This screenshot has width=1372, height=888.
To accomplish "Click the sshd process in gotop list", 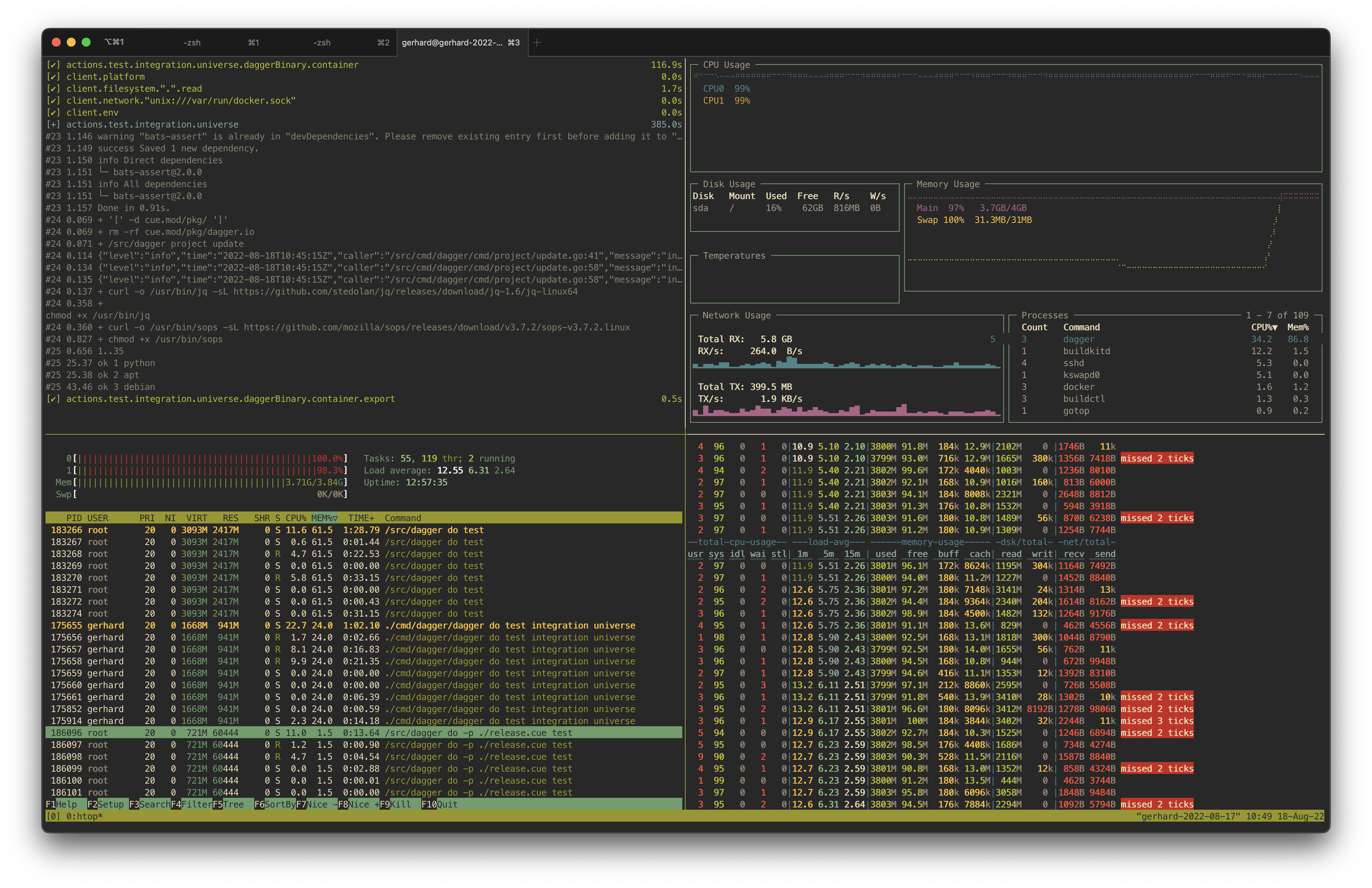I will (1164, 363).
